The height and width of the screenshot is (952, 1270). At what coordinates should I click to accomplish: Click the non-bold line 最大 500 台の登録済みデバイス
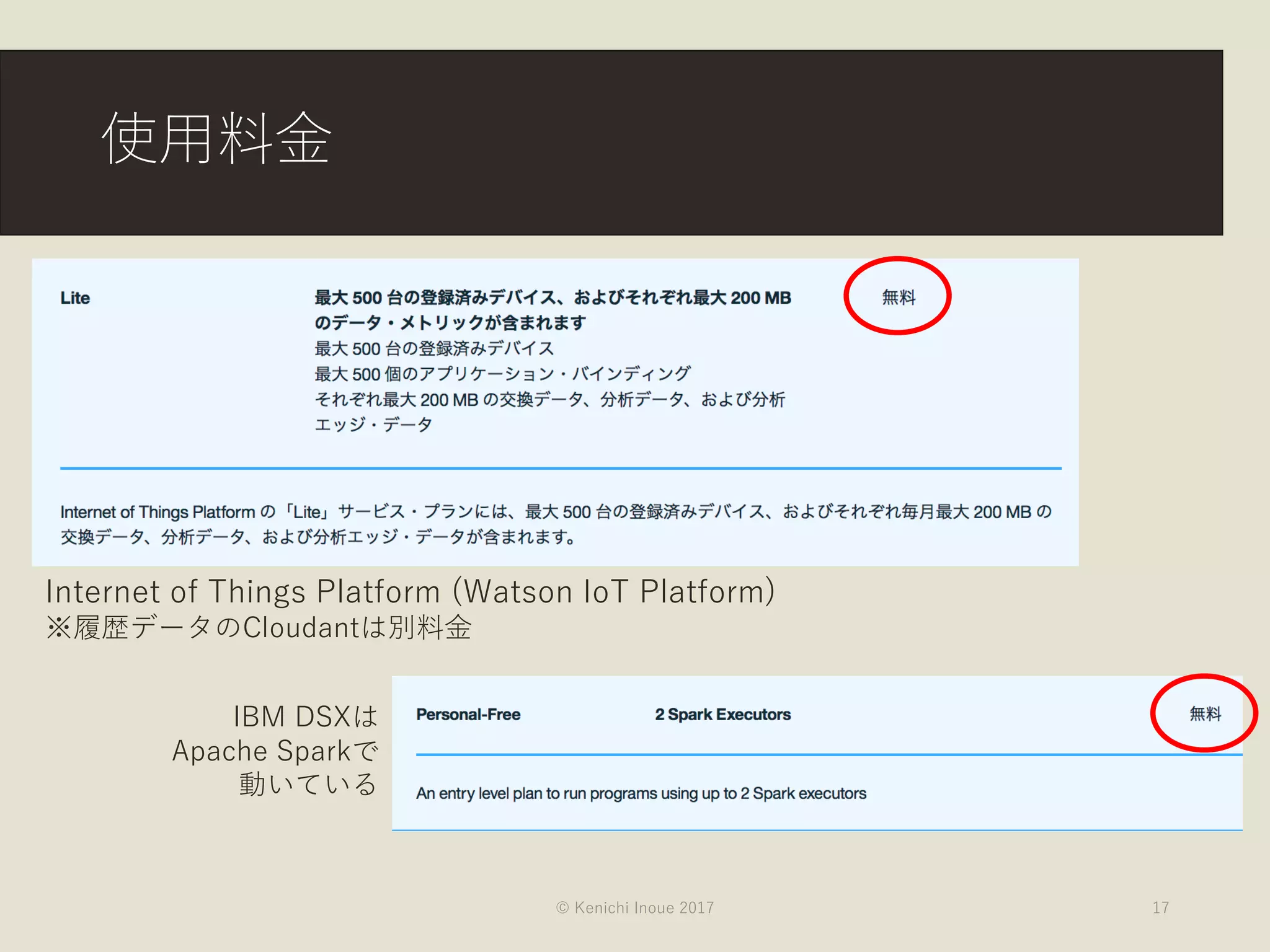(x=434, y=348)
